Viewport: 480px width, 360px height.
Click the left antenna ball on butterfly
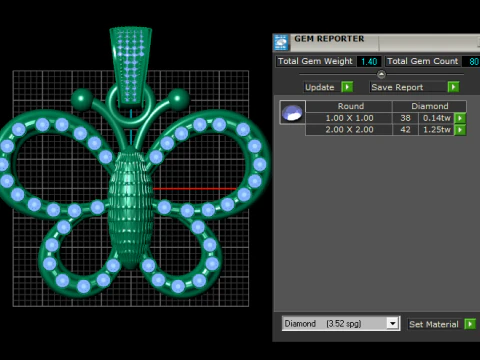tap(82, 99)
